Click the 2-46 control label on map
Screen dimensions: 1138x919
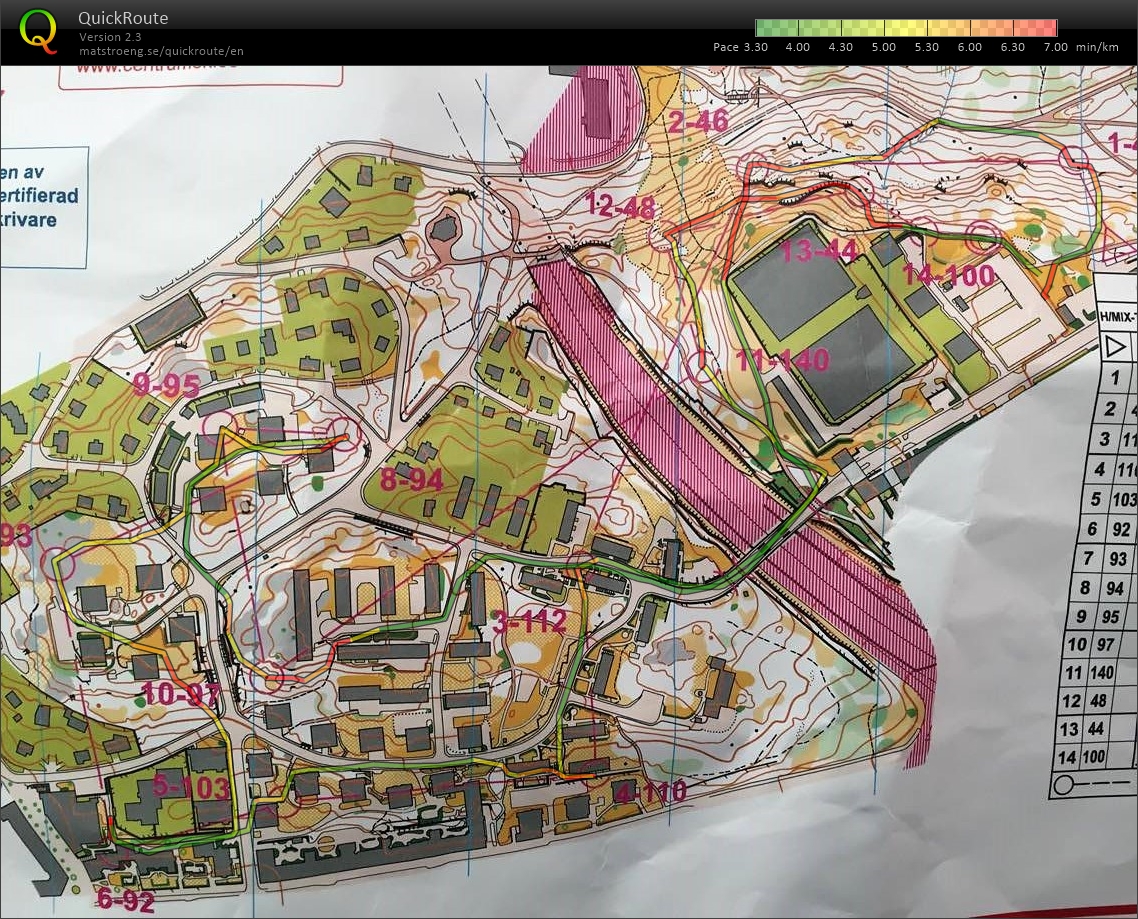697,121
